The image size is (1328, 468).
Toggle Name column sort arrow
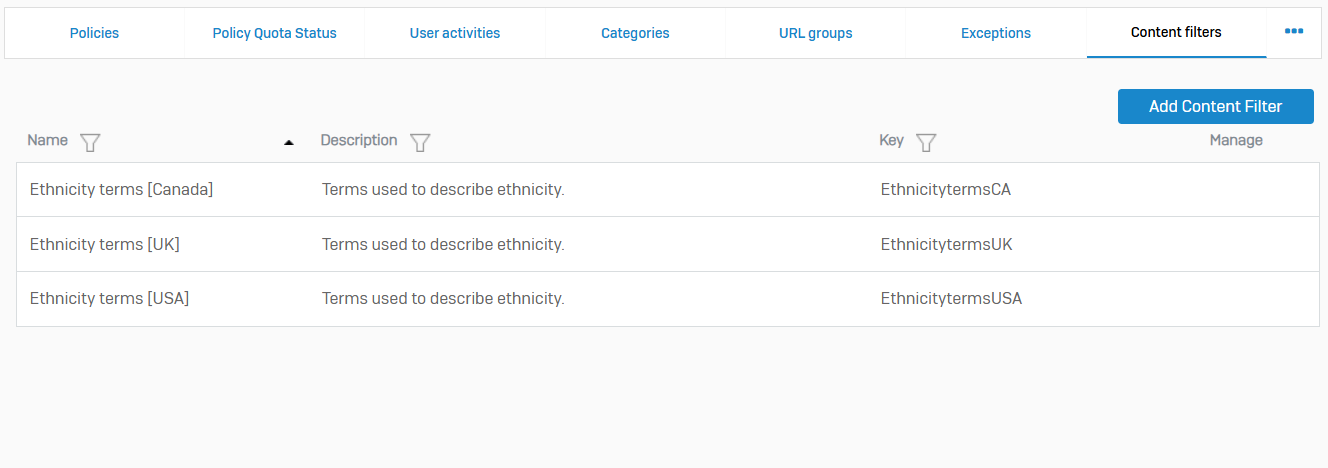tap(289, 143)
